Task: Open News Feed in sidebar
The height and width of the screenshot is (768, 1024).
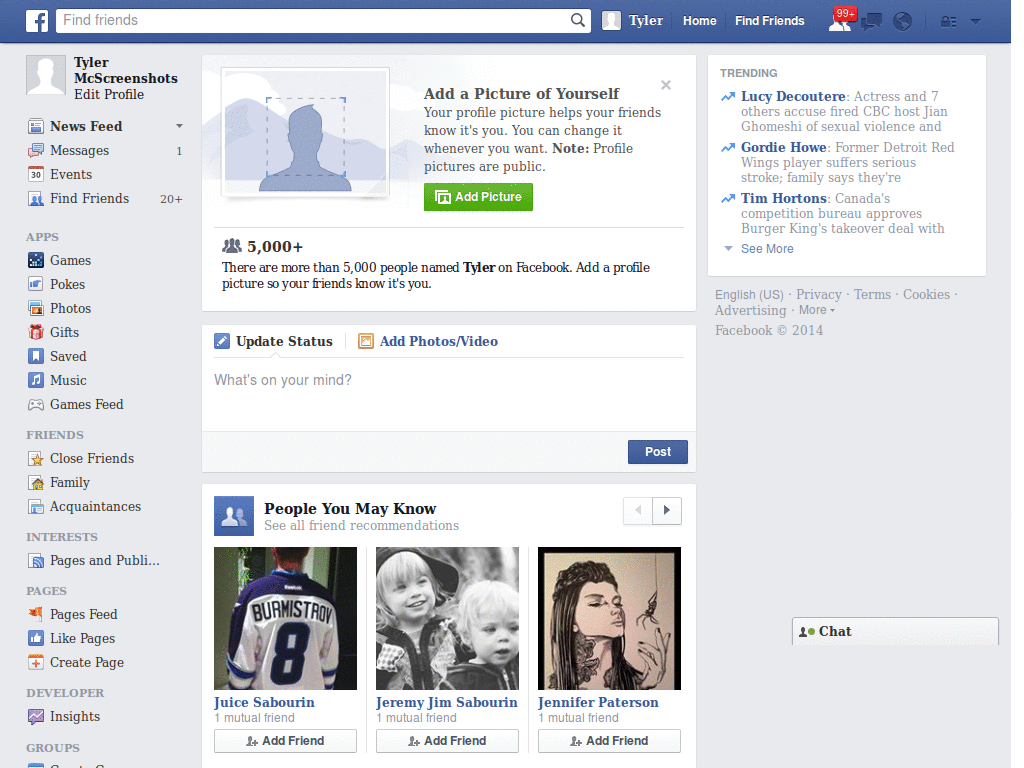Action: point(86,126)
